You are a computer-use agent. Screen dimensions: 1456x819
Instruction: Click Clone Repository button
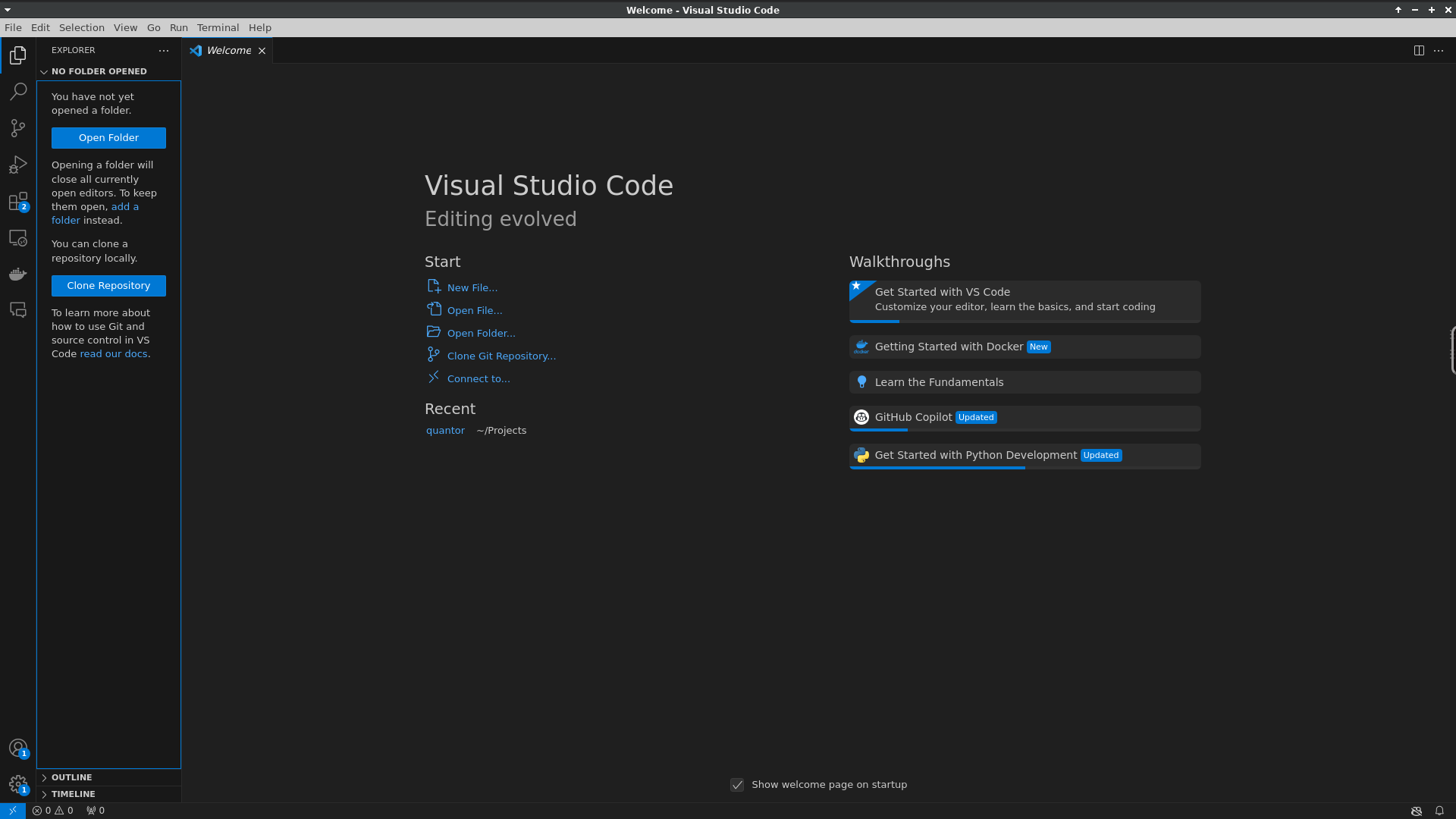108,285
